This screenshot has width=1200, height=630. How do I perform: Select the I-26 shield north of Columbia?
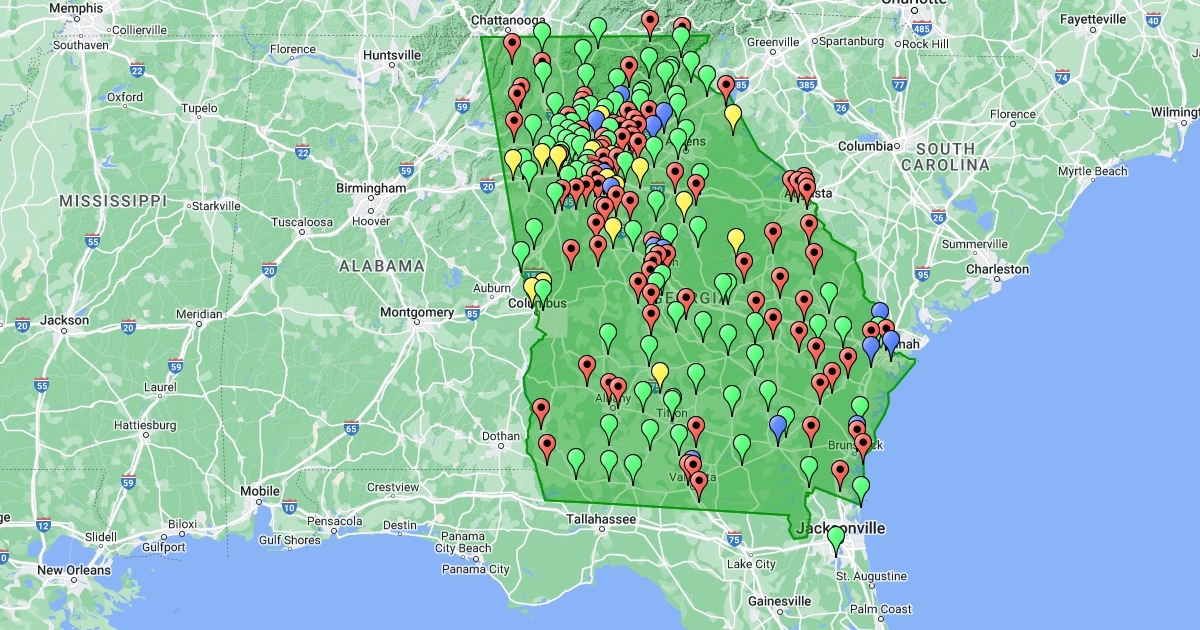[x=841, y=106]
